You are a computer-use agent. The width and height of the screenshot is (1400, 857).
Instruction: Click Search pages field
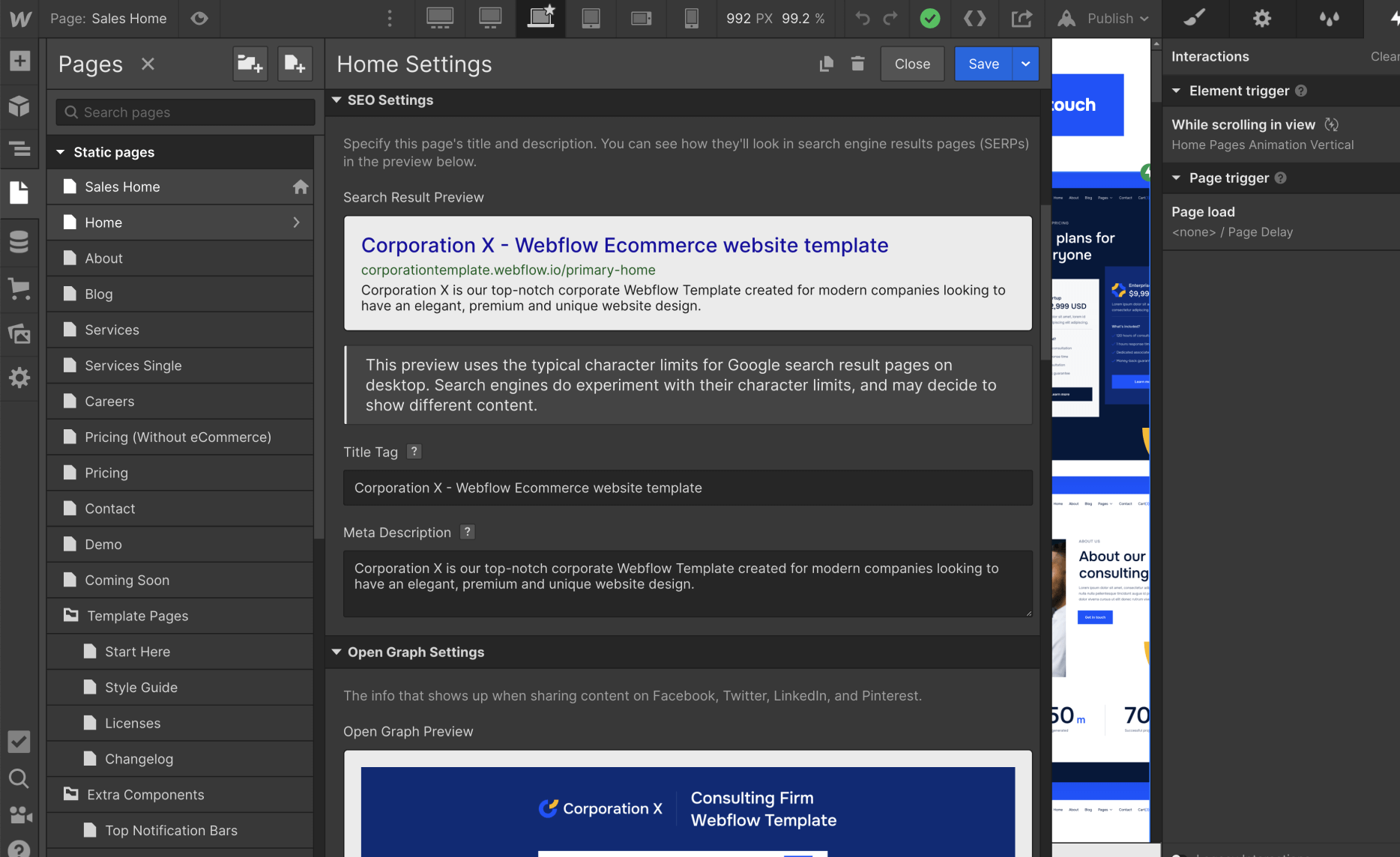click(185, 112)
